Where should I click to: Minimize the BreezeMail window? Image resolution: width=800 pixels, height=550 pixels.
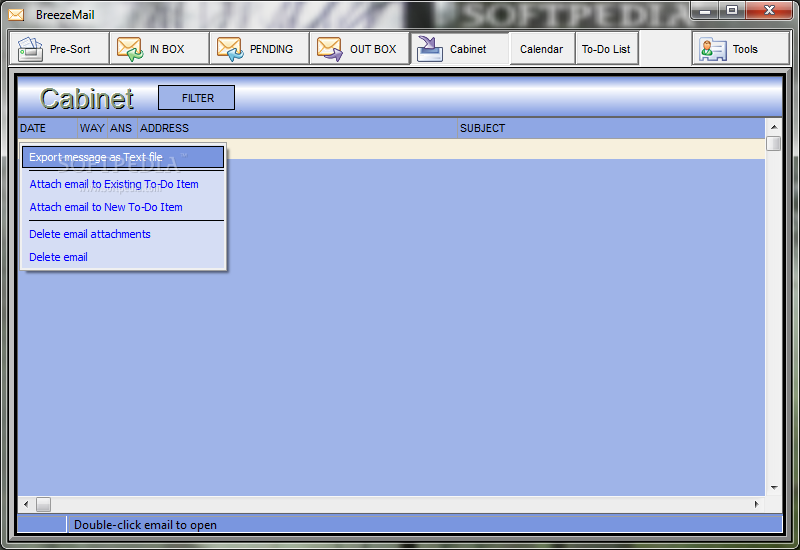coord(705,10)
